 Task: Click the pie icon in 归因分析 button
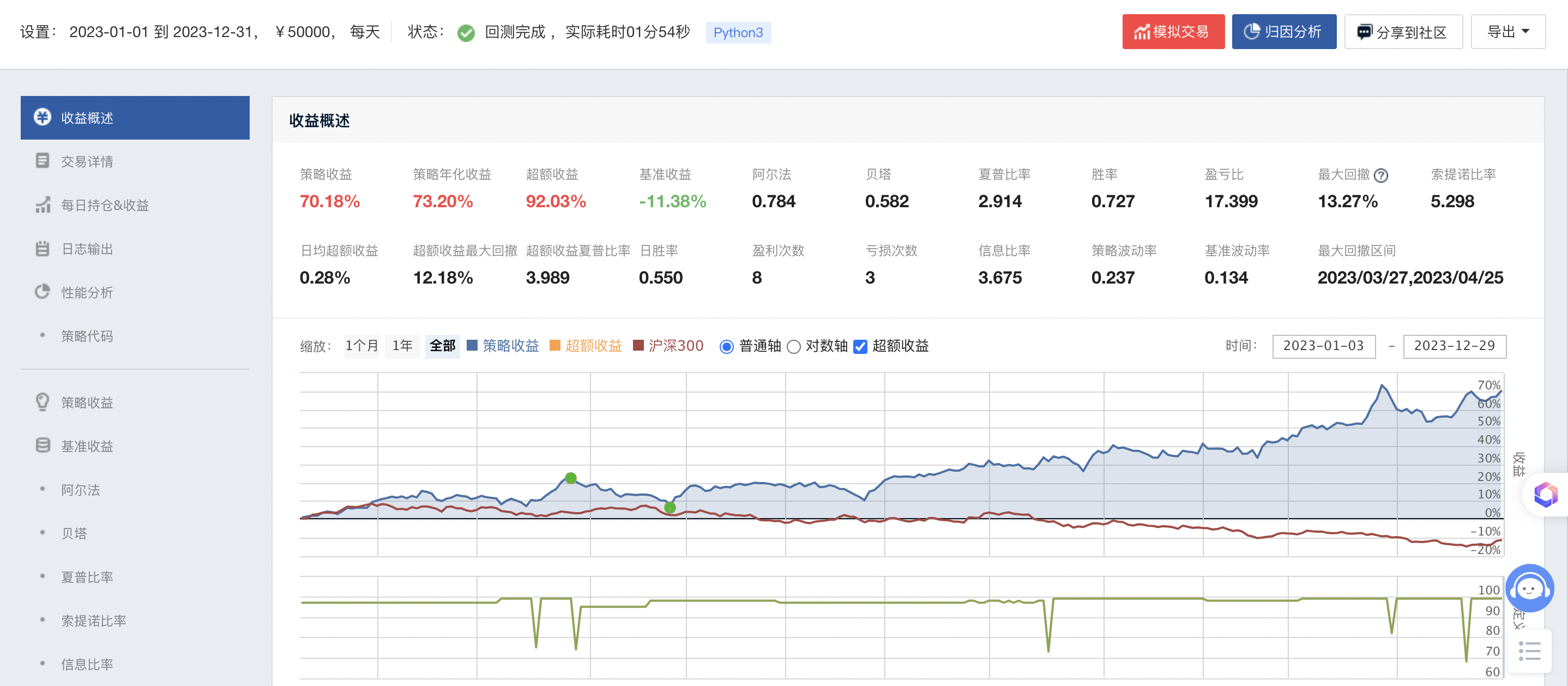[x=1251, y=32]
